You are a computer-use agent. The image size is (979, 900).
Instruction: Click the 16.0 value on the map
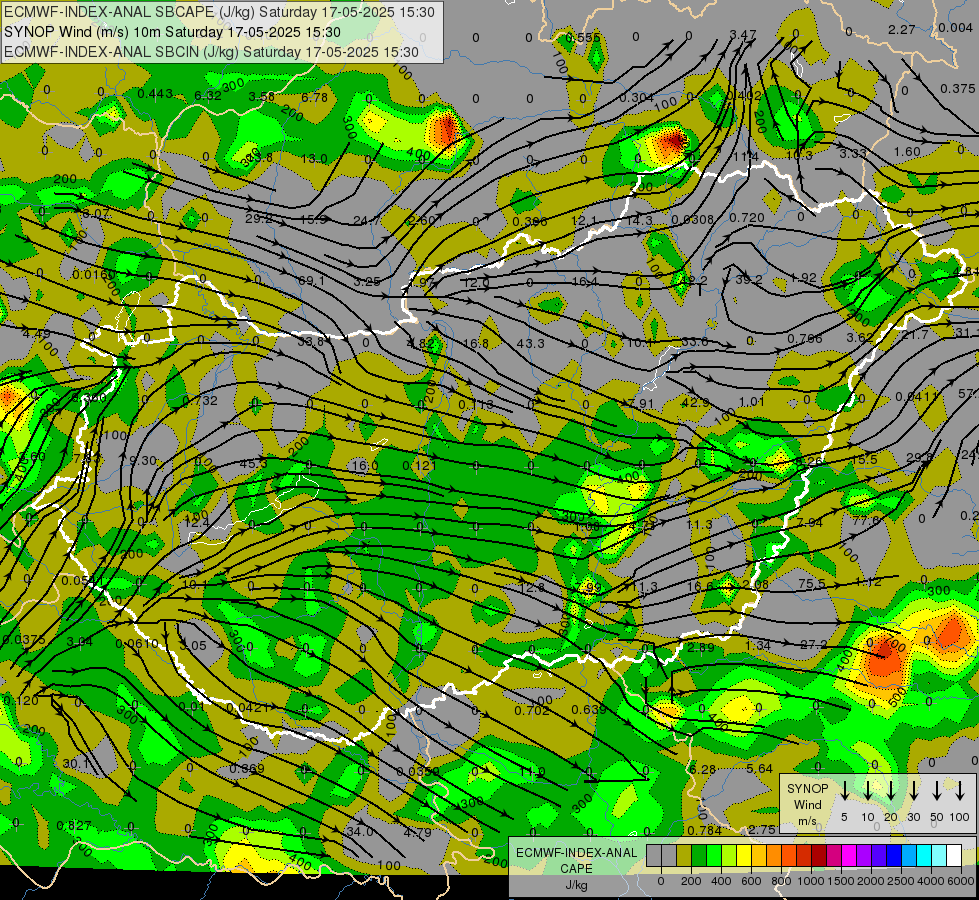click(x=365, y=465)
